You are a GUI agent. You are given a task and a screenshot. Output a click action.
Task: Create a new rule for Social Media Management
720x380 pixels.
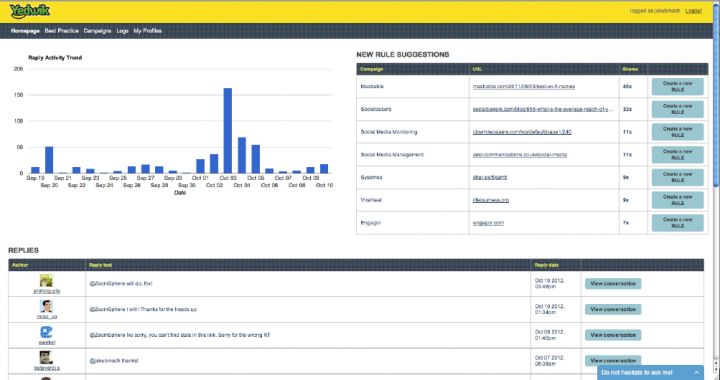[677, 155]
